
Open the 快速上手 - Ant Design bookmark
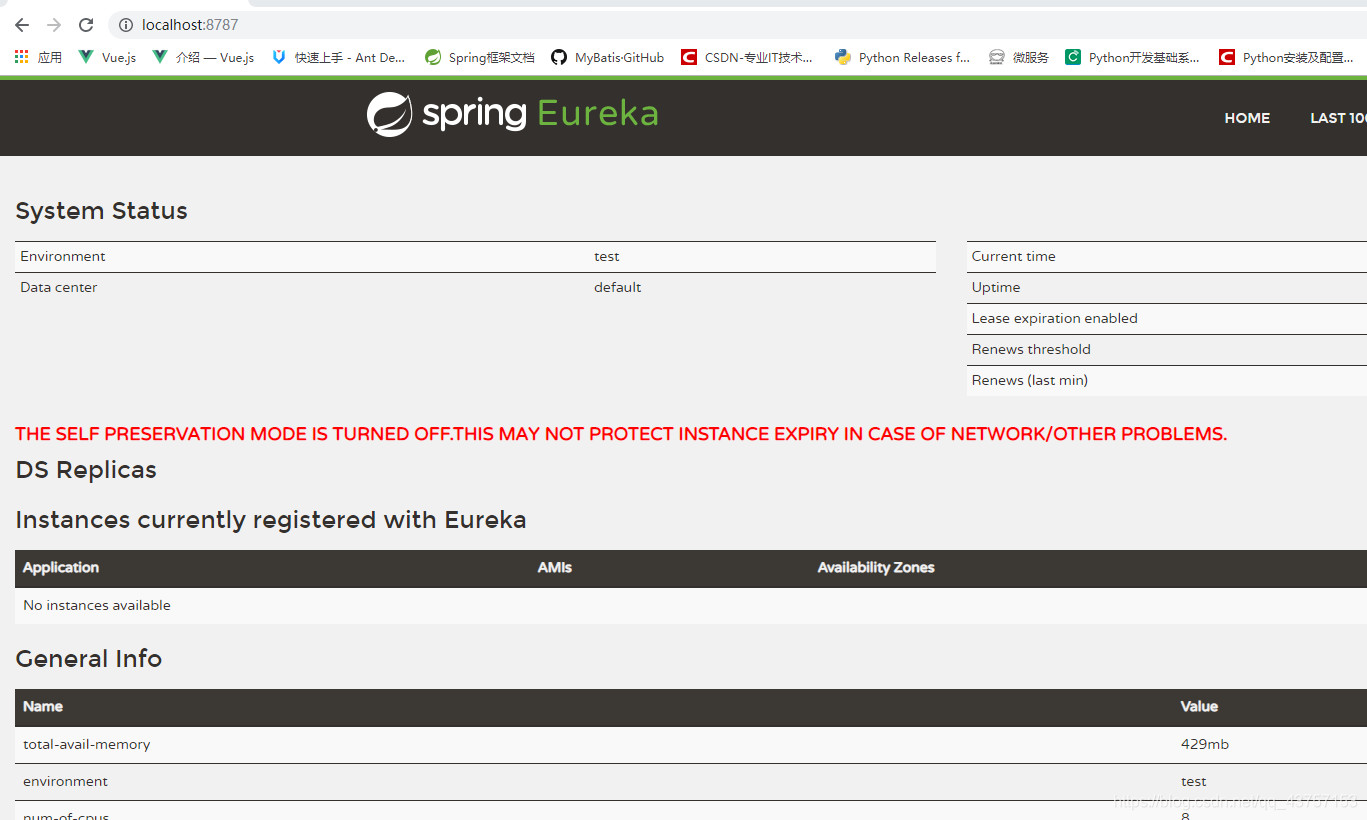pyautogui.click(x=338, y=57)
